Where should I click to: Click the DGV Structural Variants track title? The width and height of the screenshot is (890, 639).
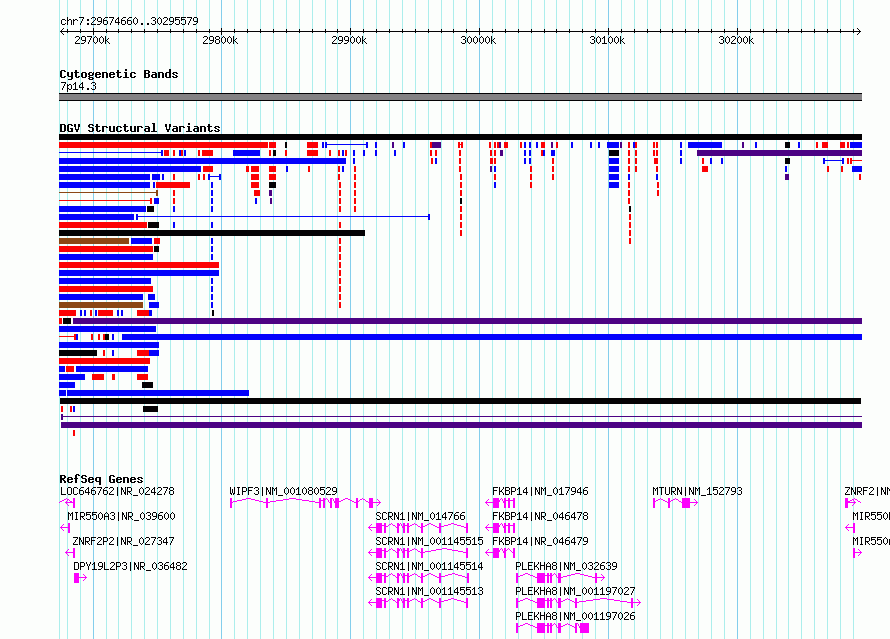pyautogui.click(x=140, y=128)
